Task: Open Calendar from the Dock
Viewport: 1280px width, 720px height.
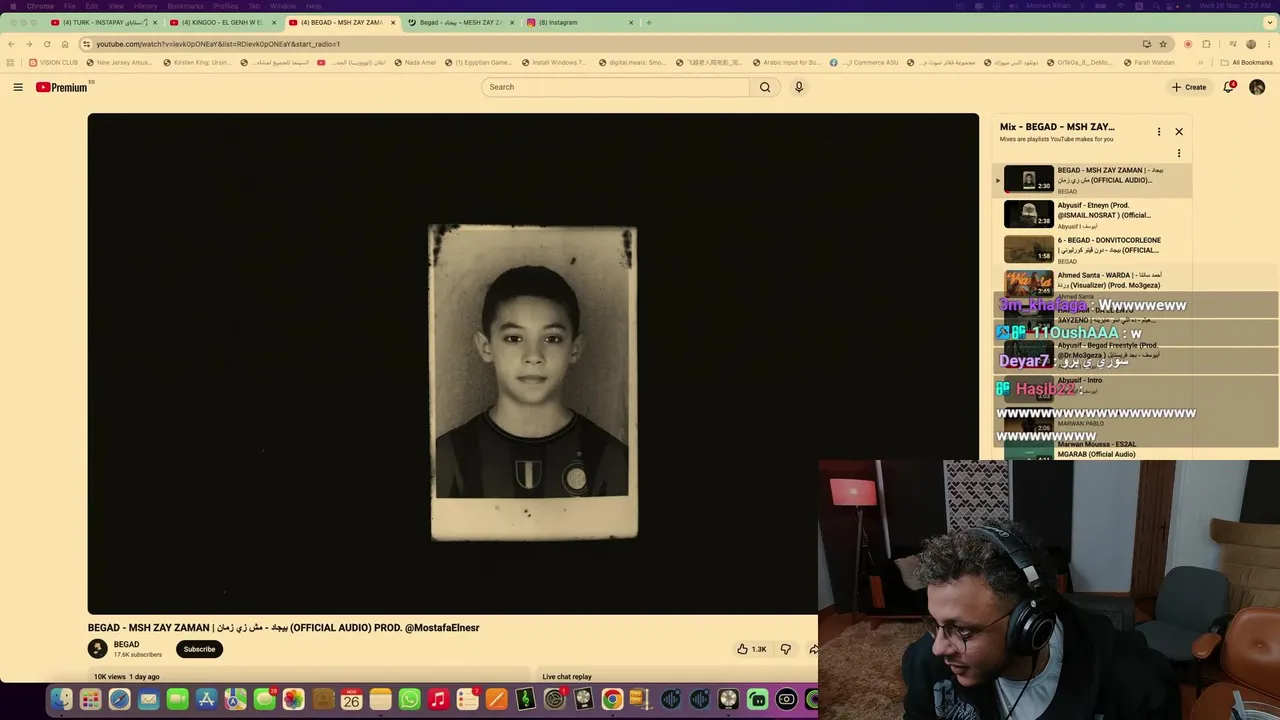Action: pyautogui.click(x=351, y=700)
